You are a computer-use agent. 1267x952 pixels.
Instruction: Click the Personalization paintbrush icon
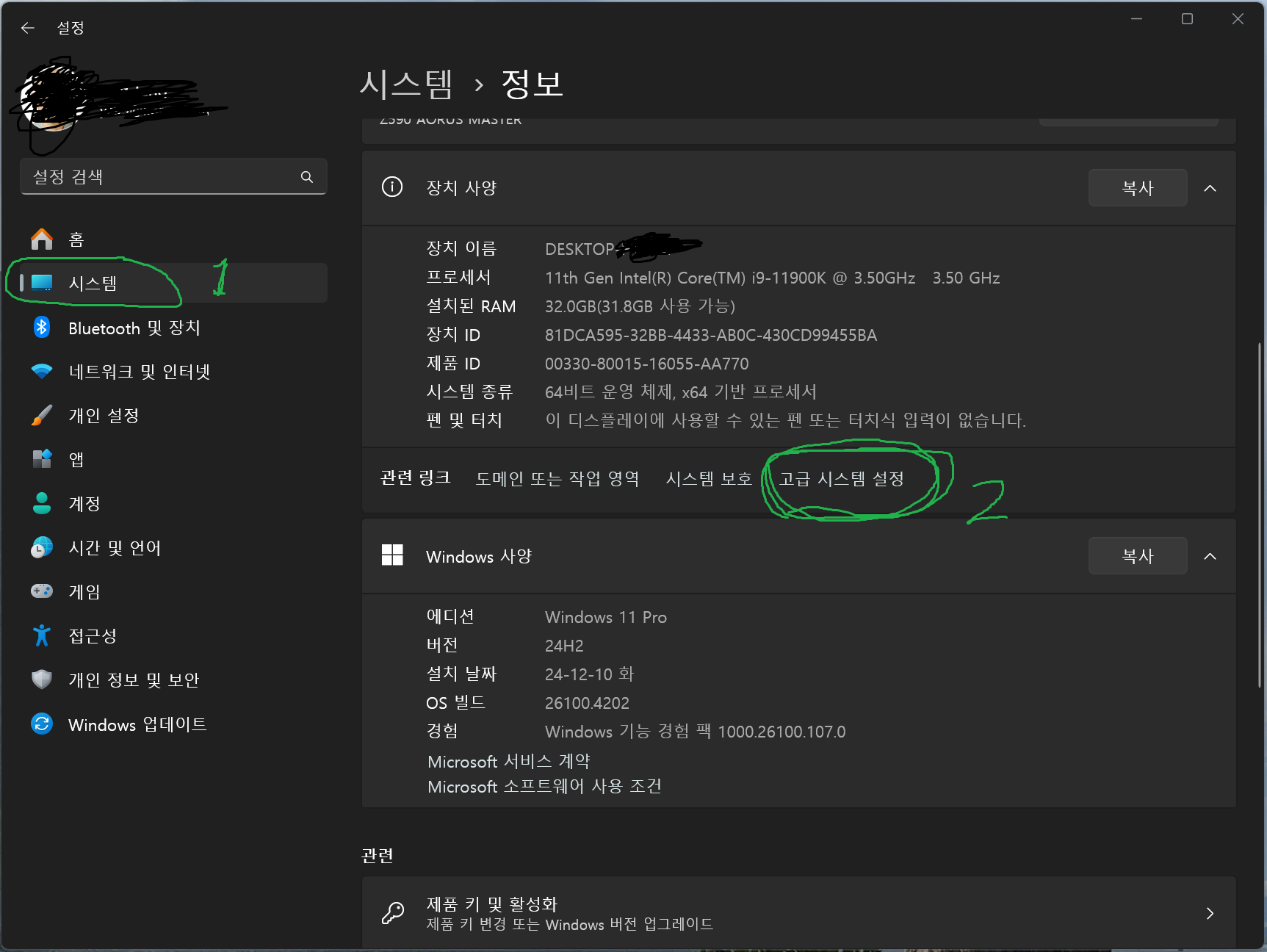point(42,416)
